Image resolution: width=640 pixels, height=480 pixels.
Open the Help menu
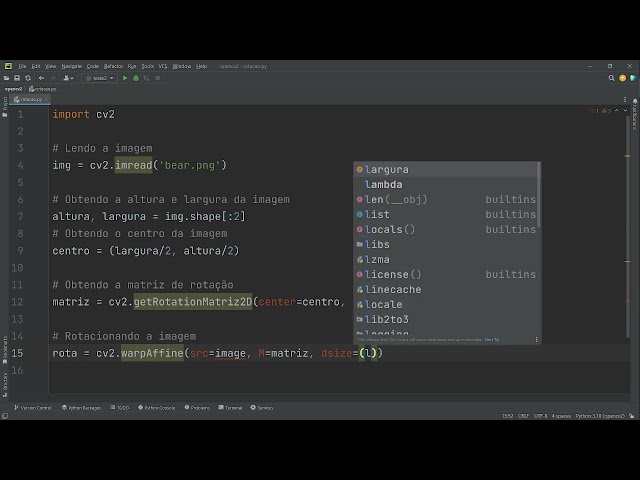[202, 66]
